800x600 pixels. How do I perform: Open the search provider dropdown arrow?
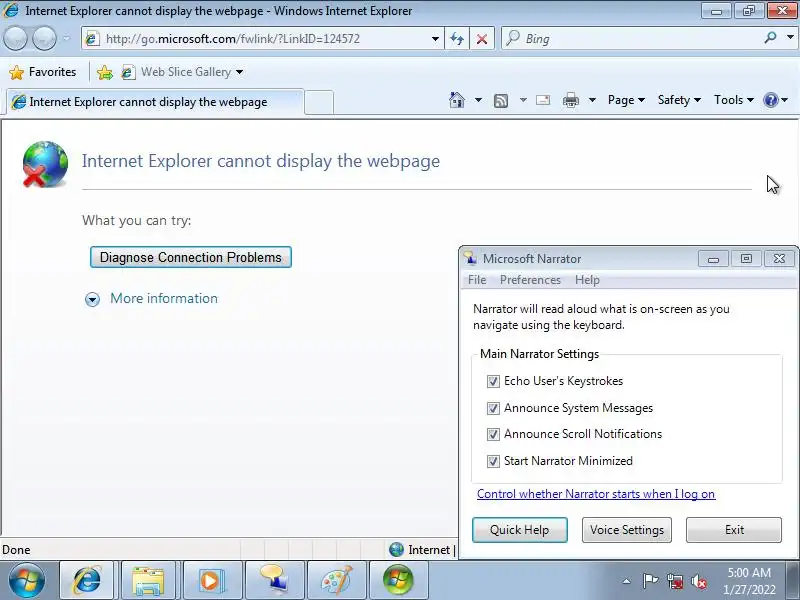tap(790, 38)
